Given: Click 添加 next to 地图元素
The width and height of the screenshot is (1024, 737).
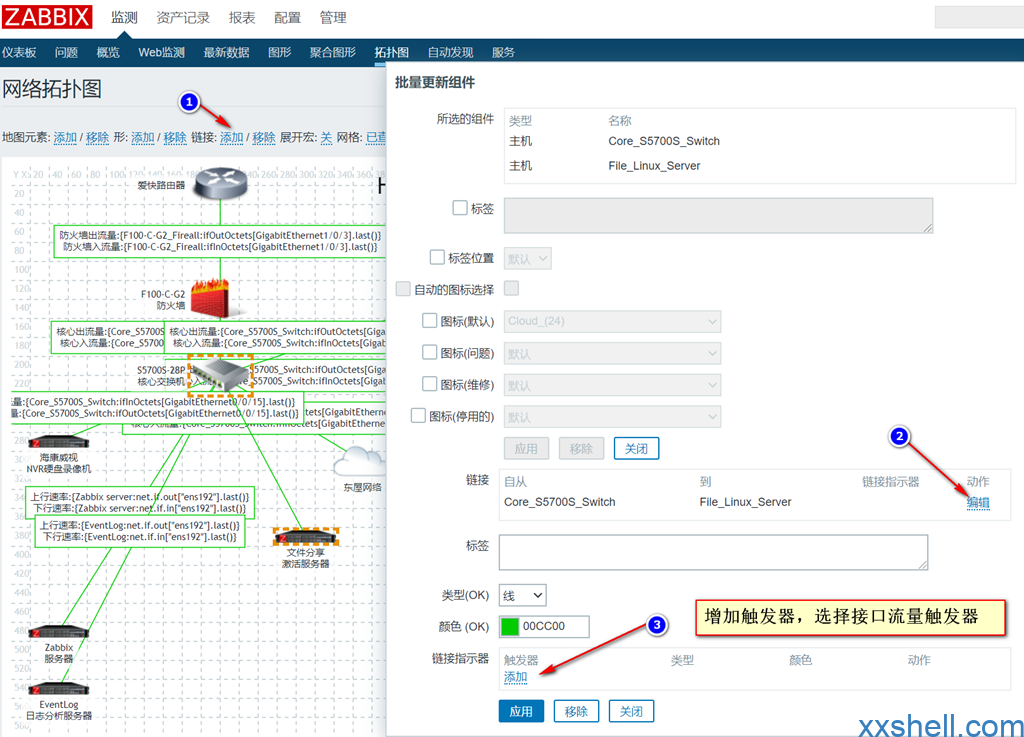Looking at the screenshot, I should (65, 137).
